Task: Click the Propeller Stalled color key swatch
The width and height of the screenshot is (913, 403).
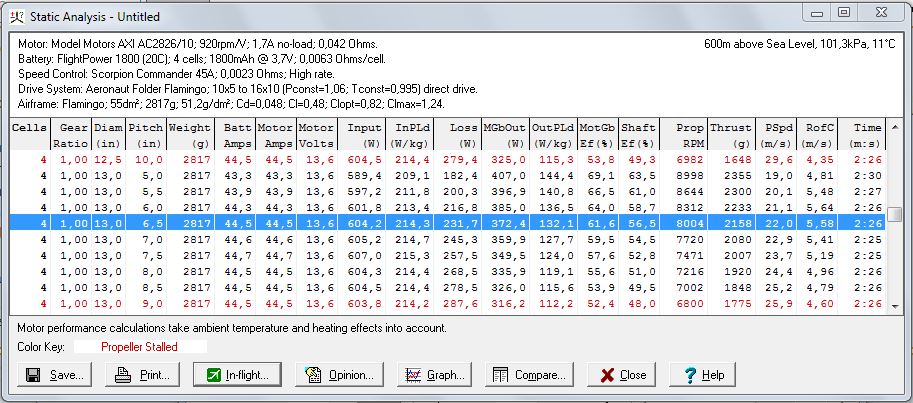Action: [x=139, y=346]
